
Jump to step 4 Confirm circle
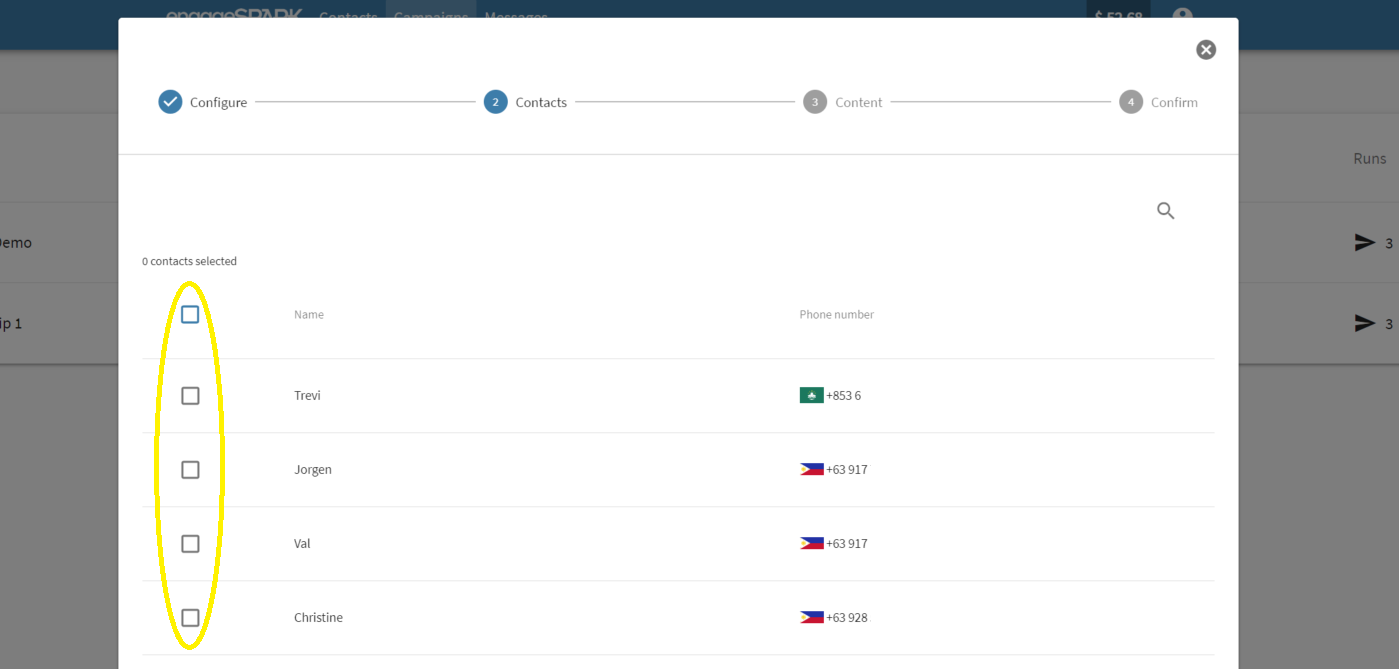tap(1131, 102)
